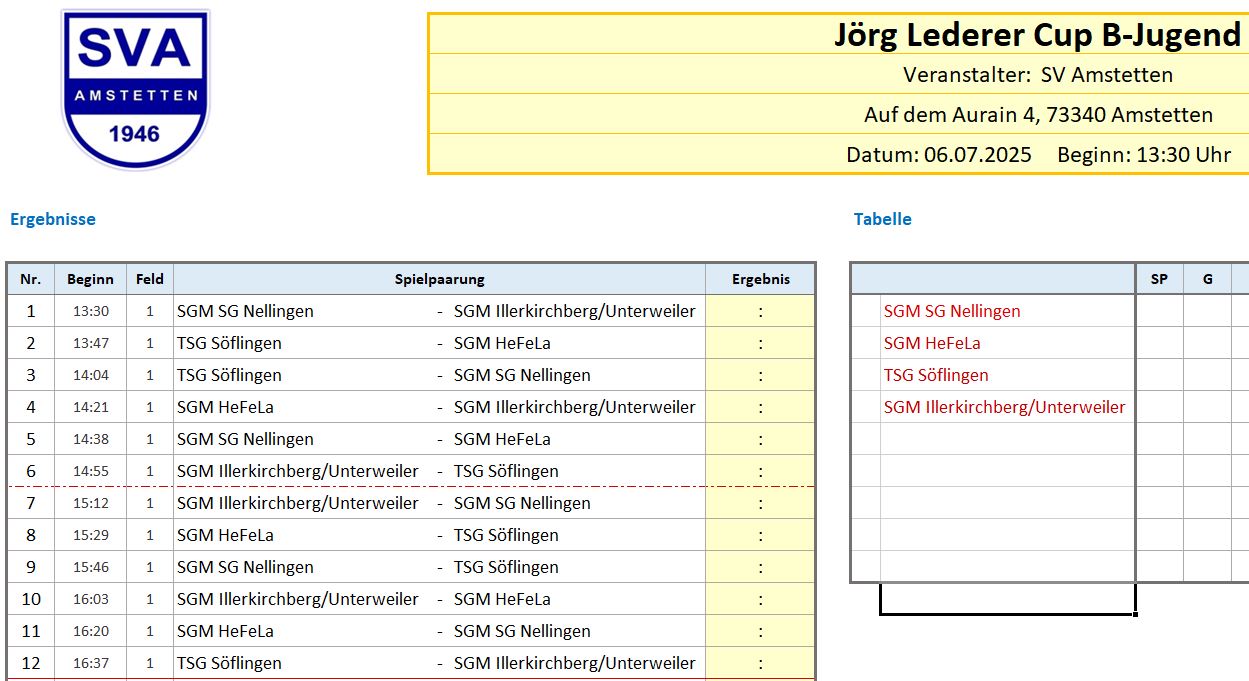The image size is (1249, 681).
Task: Click the start time 16:37
Action: (91, 663)
